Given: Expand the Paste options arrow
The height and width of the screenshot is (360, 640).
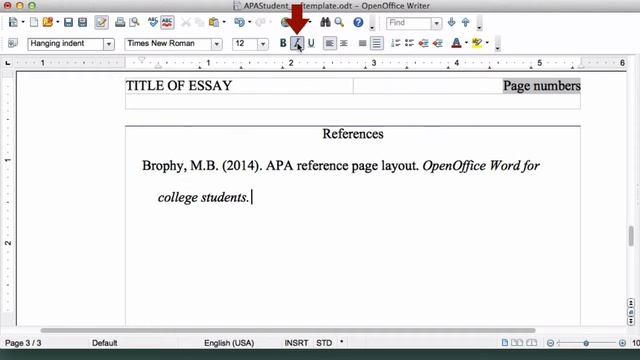Looking at the screenshot, I should (x=224, y=22).
